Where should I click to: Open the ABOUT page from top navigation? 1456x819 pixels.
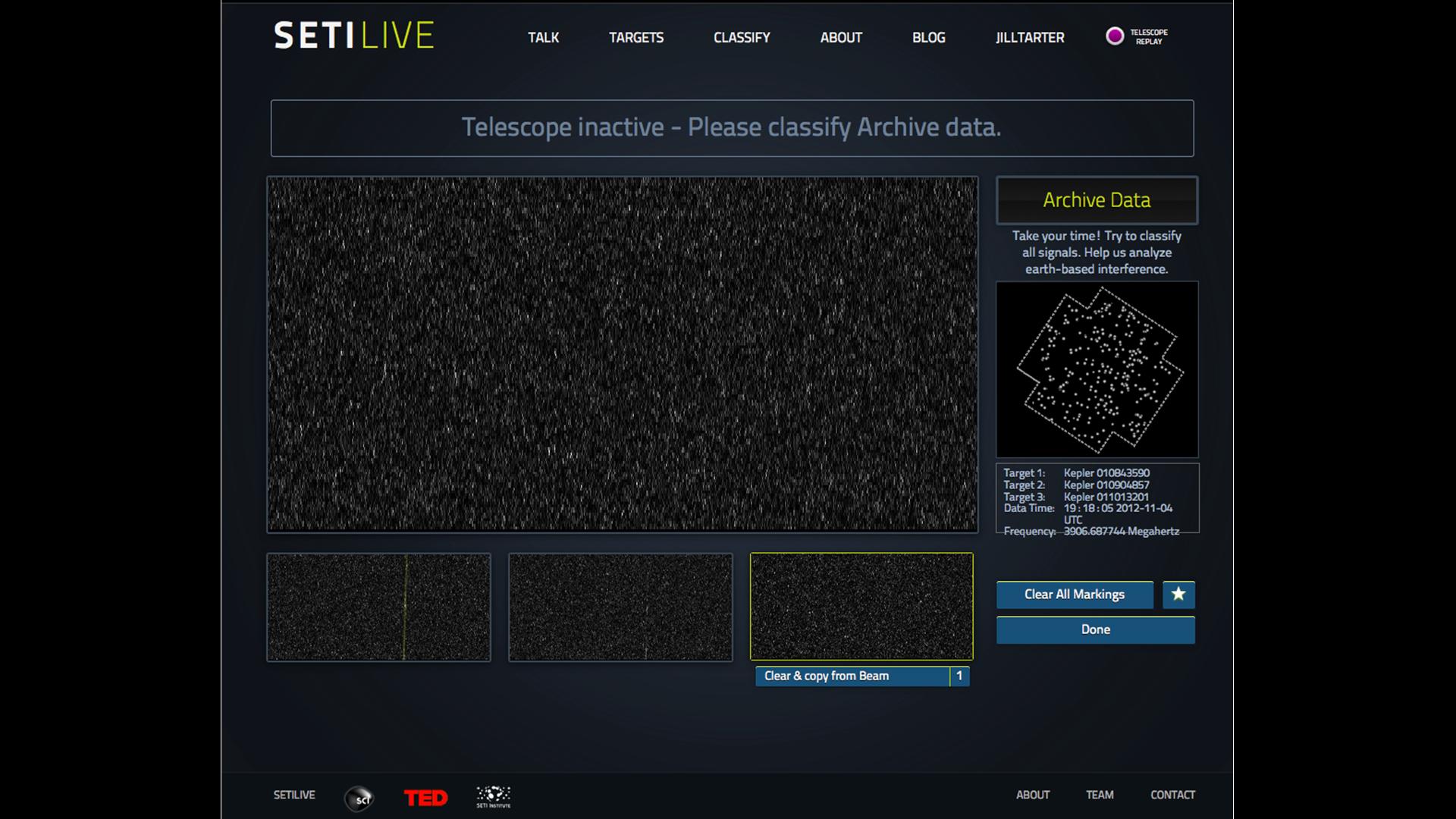(x=840, y=37)
